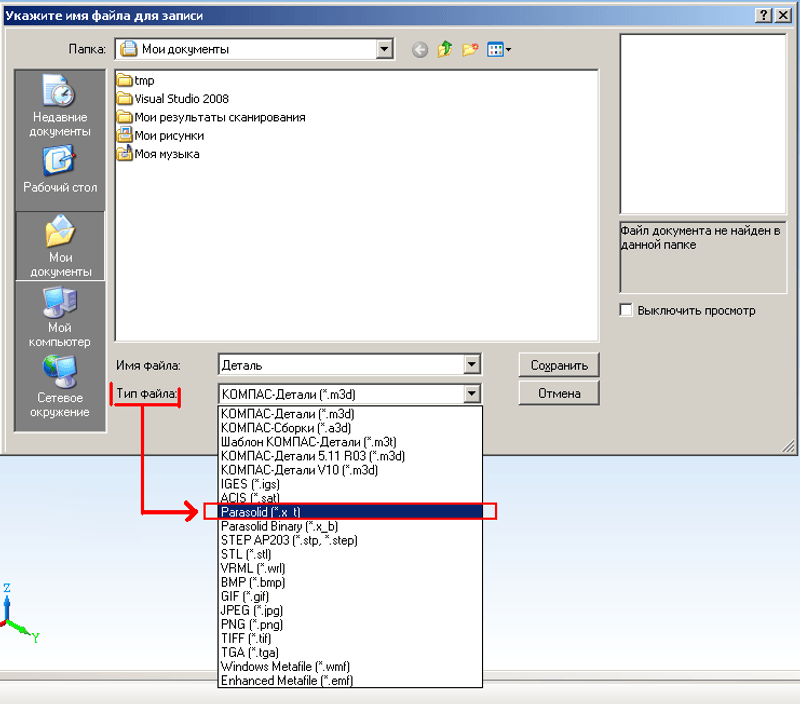Select Parasolid Binary (*.x_b) format
The image size is (800, 704).
tap(350, 526)
